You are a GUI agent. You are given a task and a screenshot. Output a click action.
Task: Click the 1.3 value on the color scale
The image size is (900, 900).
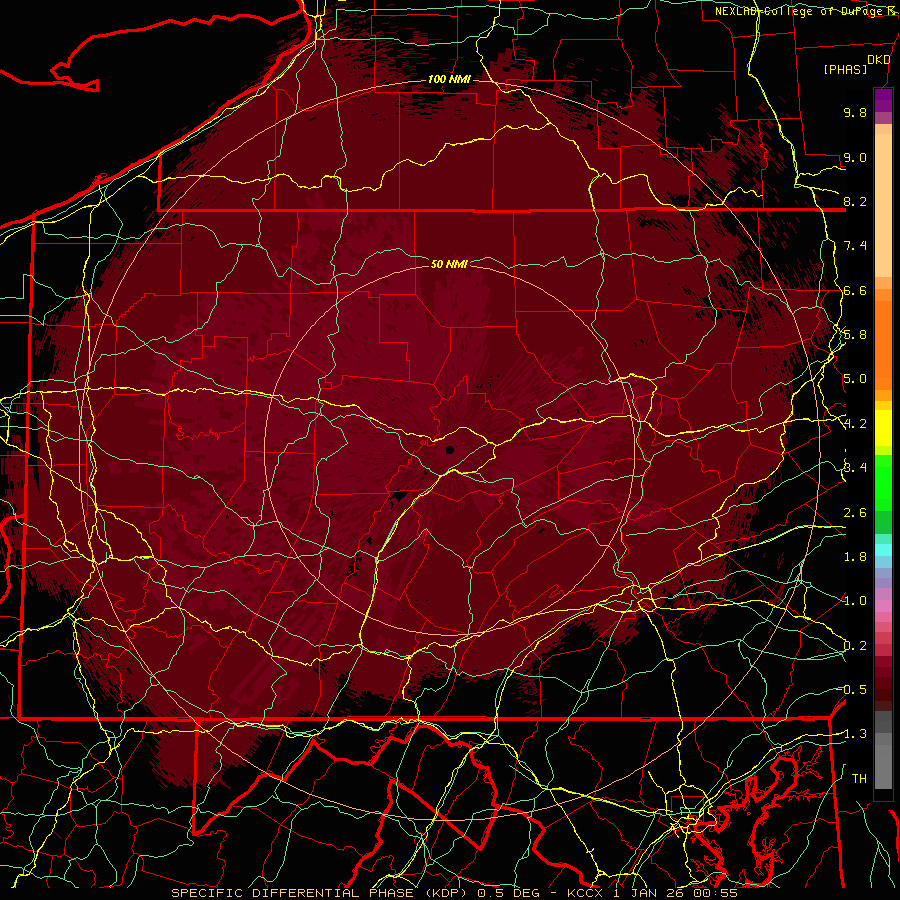point(855,734)
